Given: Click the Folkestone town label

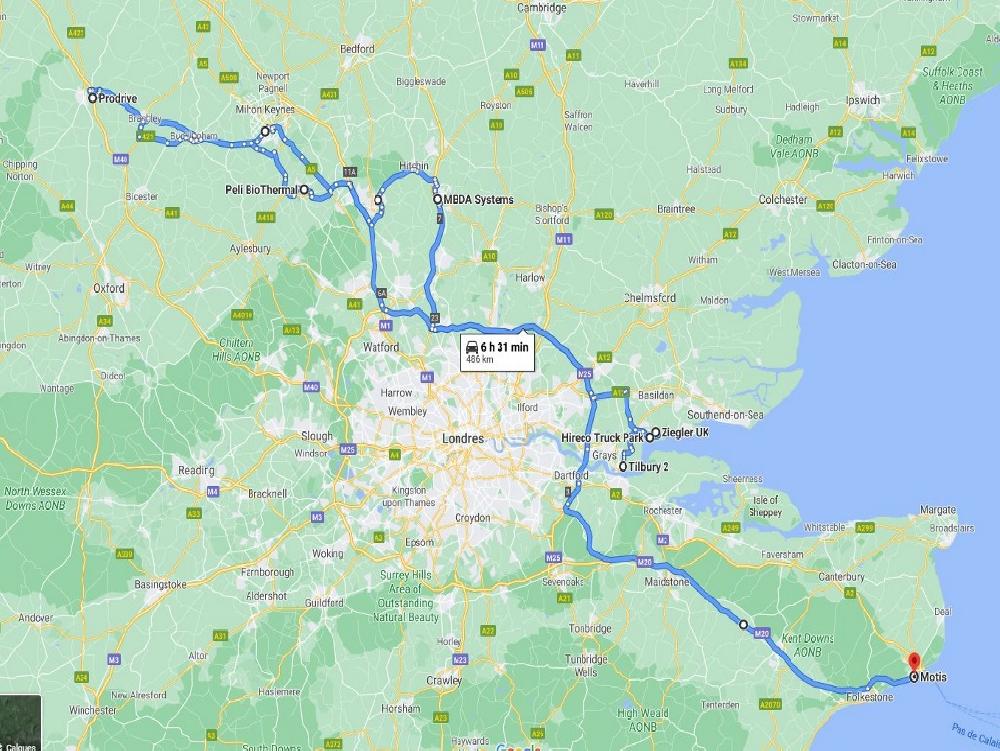Looking at the screenshot, I should pyautogui.click(x=869, y=697).
